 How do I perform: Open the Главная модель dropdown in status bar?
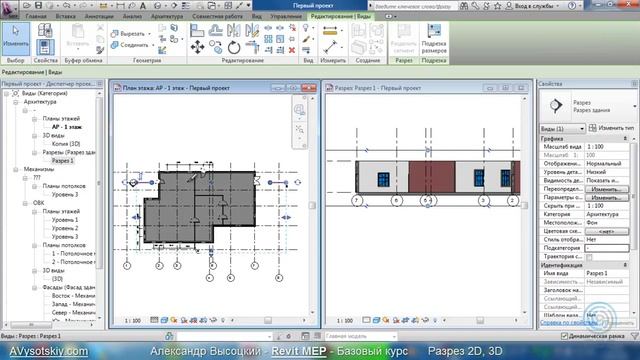pyautogui.click(x=361, y=336)
